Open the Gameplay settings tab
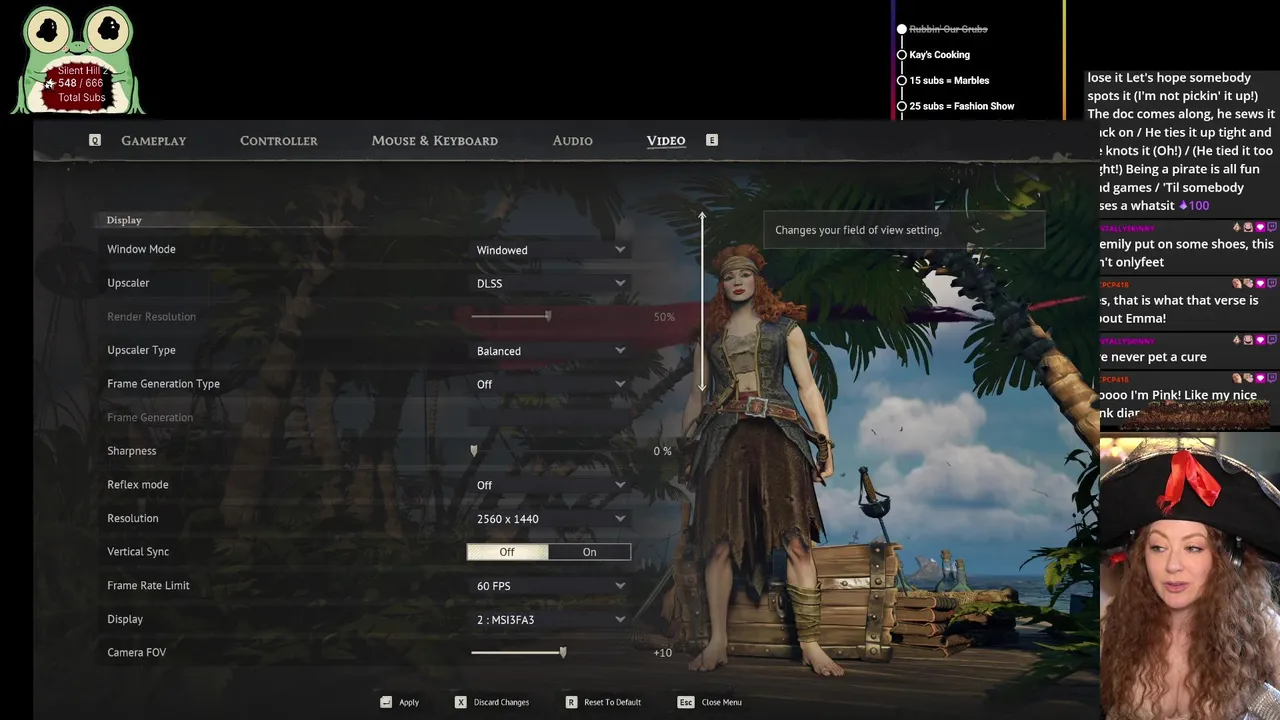Screen dimensions: 1280x720 pos(153,141)
